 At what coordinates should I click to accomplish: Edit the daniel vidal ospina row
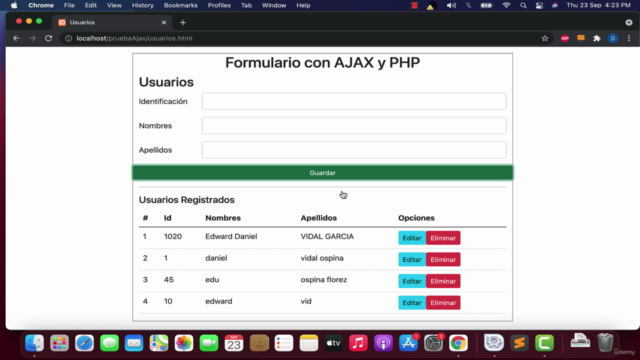click(x=412, y=260)
